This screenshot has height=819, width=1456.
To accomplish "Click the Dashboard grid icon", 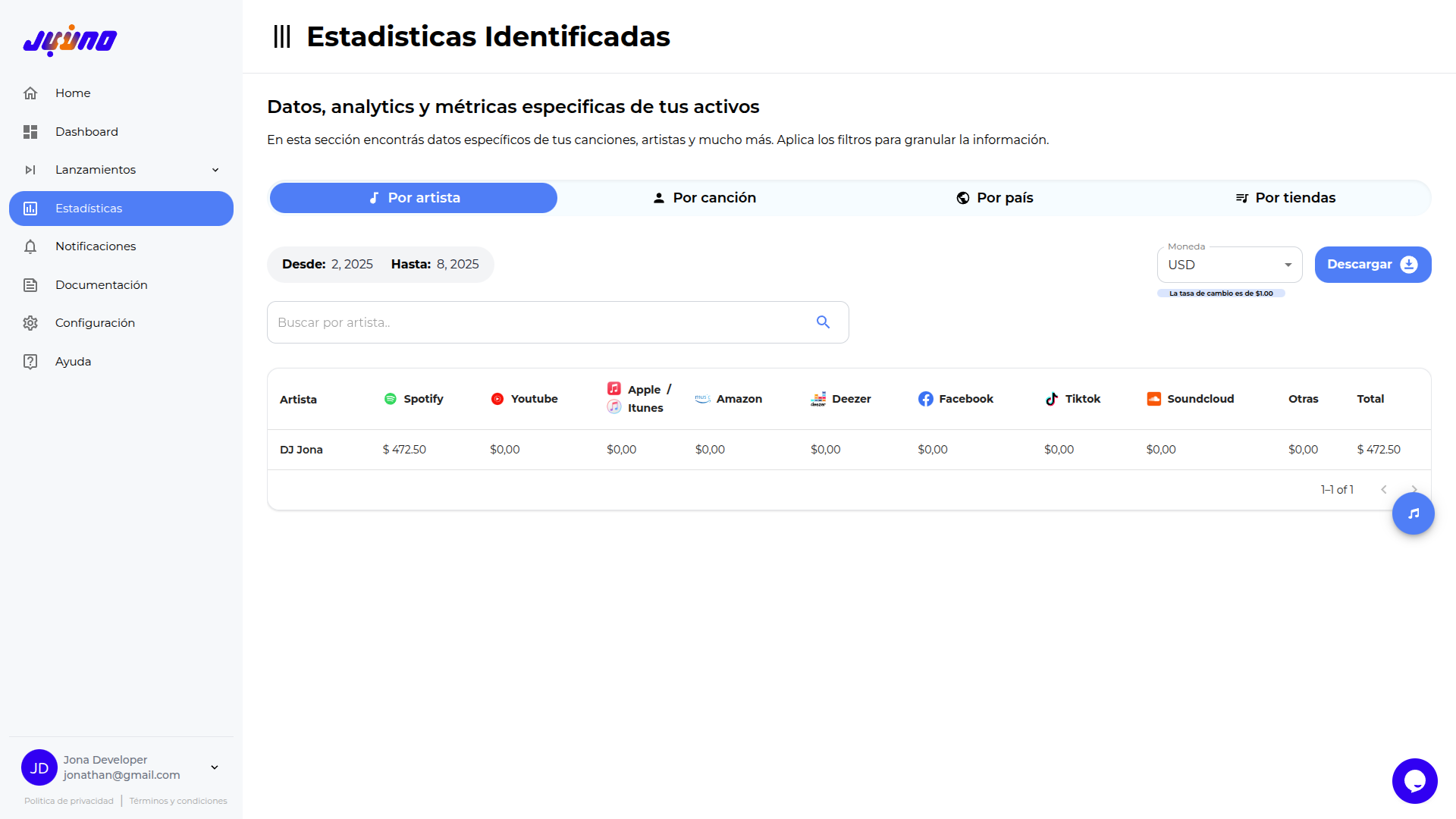I will tap(30, 132).
